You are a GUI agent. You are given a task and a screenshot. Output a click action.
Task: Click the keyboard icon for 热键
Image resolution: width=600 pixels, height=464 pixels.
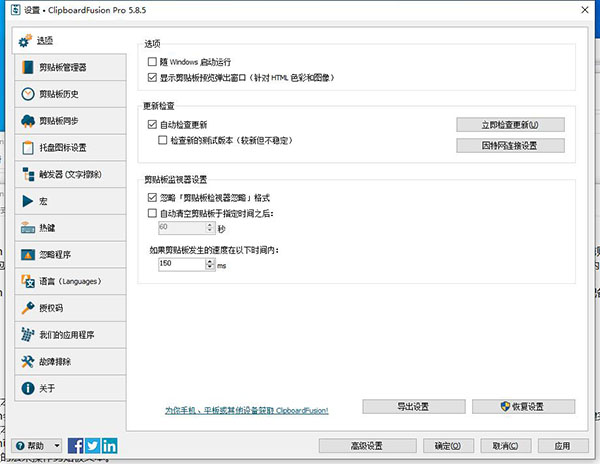(28, 228)
